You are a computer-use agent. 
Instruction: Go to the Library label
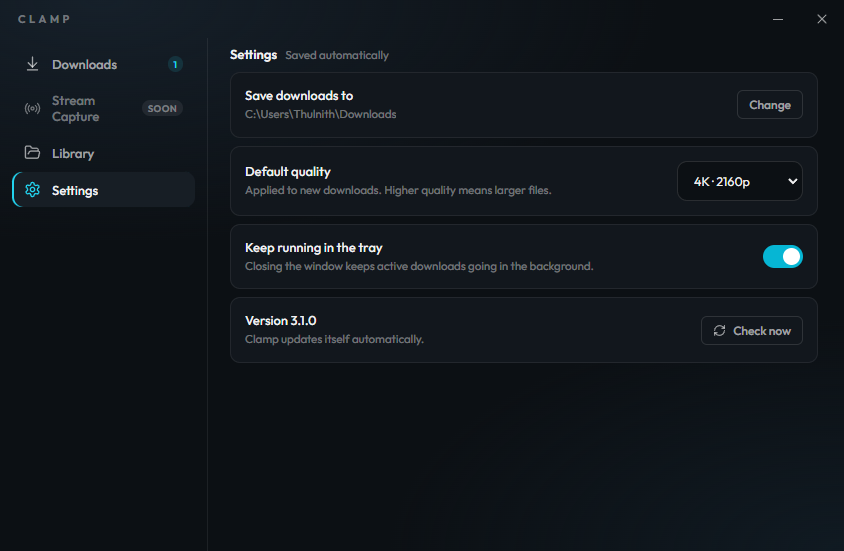click(73, 154)
